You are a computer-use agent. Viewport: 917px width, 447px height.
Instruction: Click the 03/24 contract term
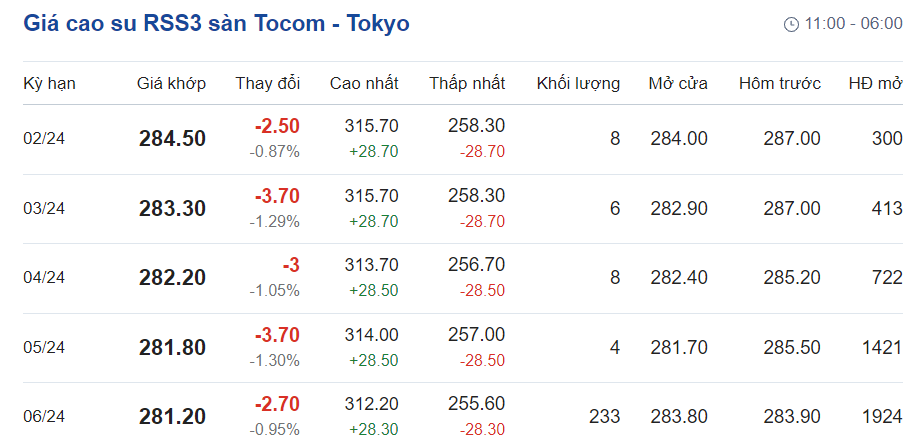(44, 208)
